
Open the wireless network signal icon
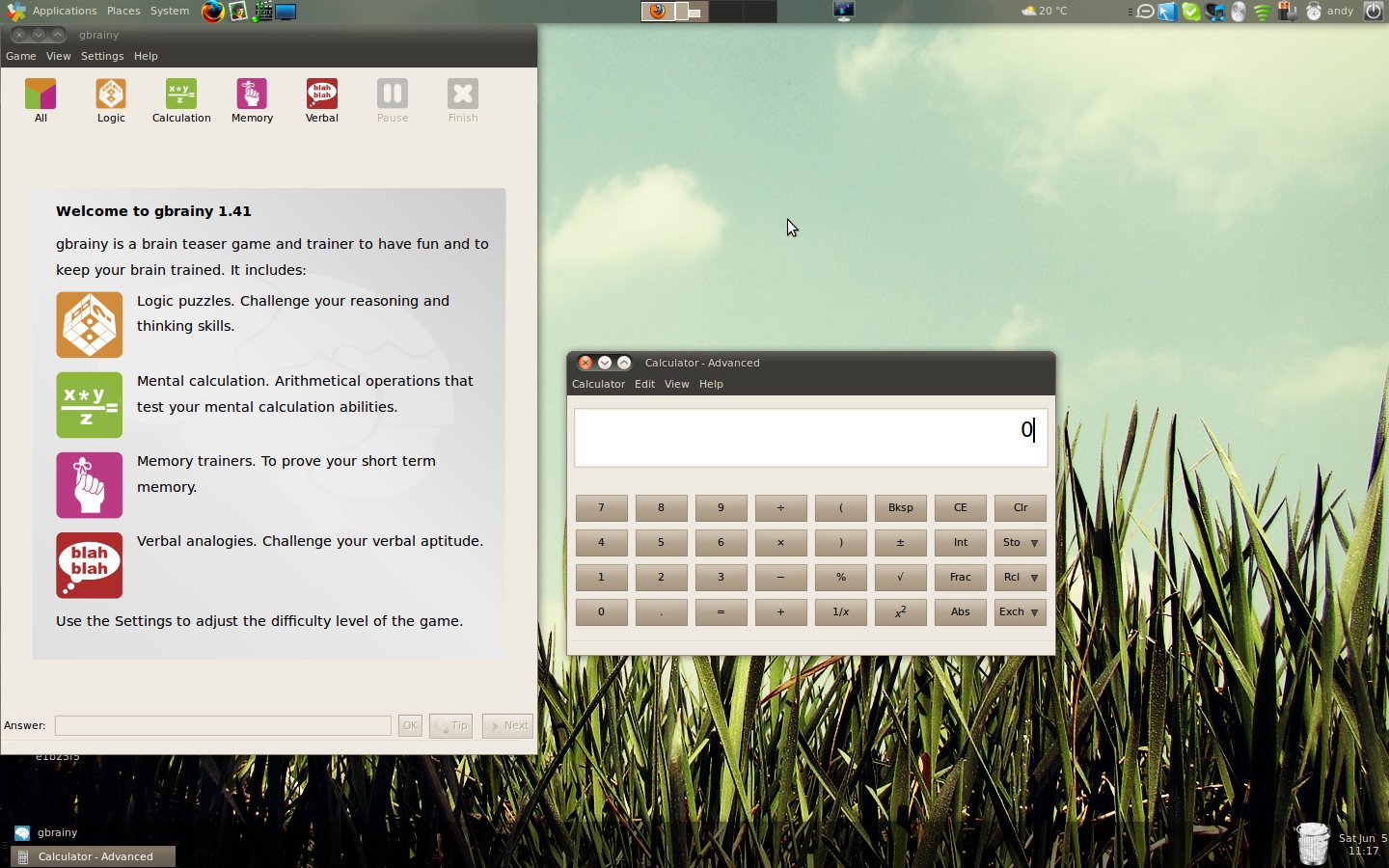pyautogui.click(x=1262, y=12)
